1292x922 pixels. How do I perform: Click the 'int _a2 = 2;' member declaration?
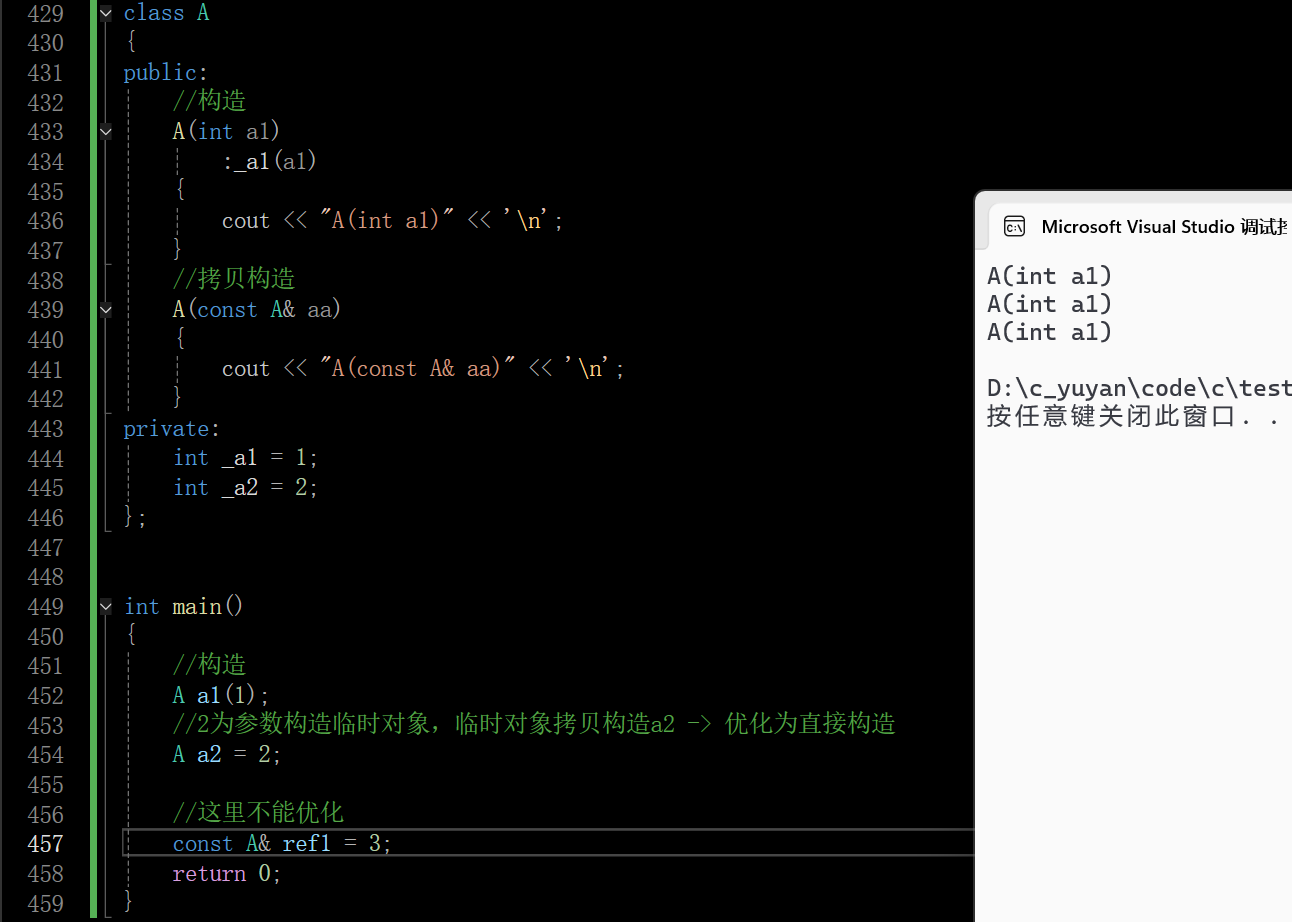click(x=246, y=488)
